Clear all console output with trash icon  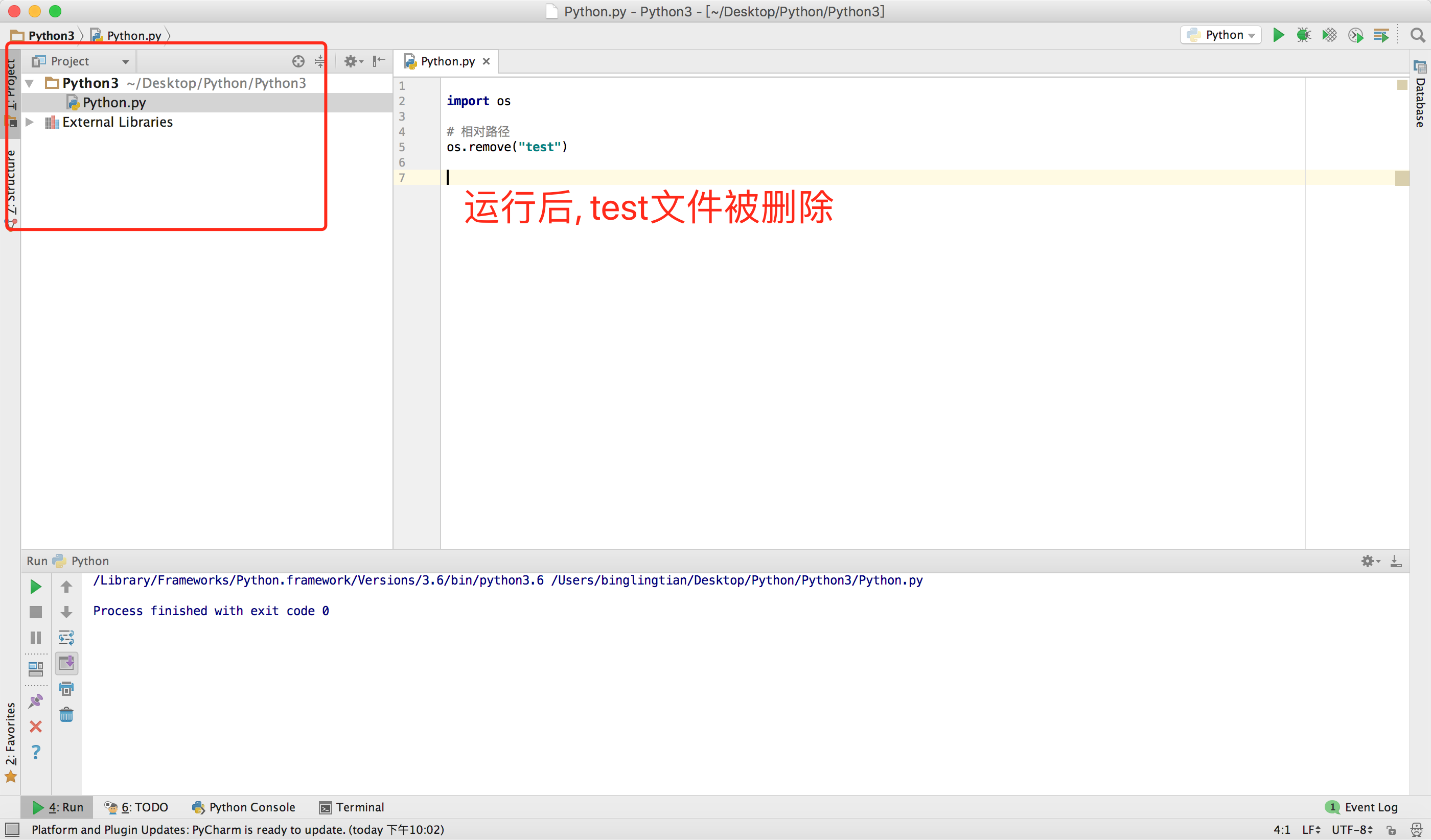(66, 715)
